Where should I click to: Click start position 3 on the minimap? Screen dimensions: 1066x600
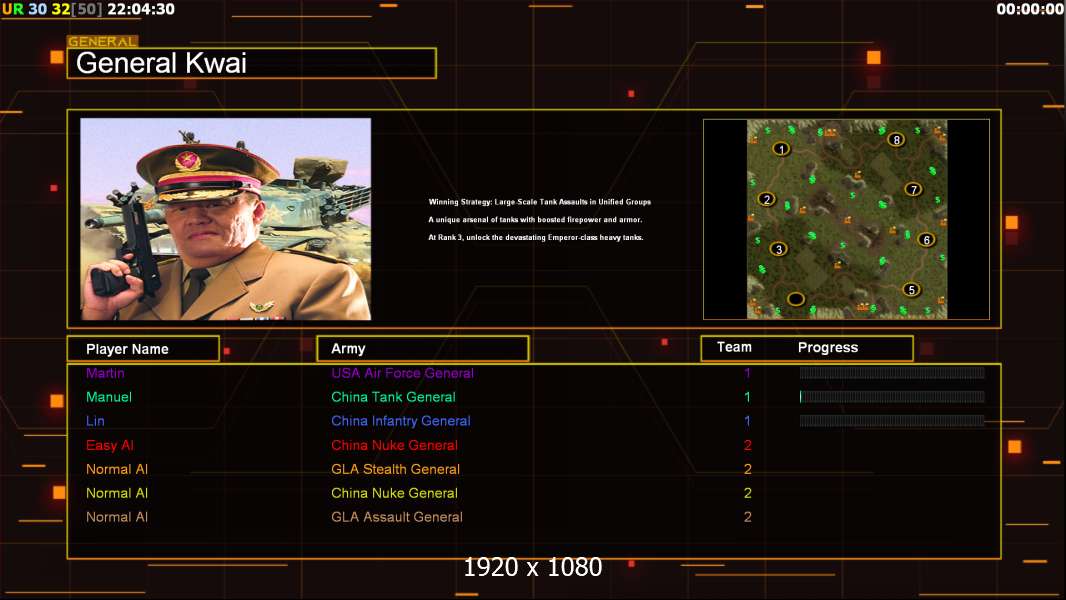(778, 249)
